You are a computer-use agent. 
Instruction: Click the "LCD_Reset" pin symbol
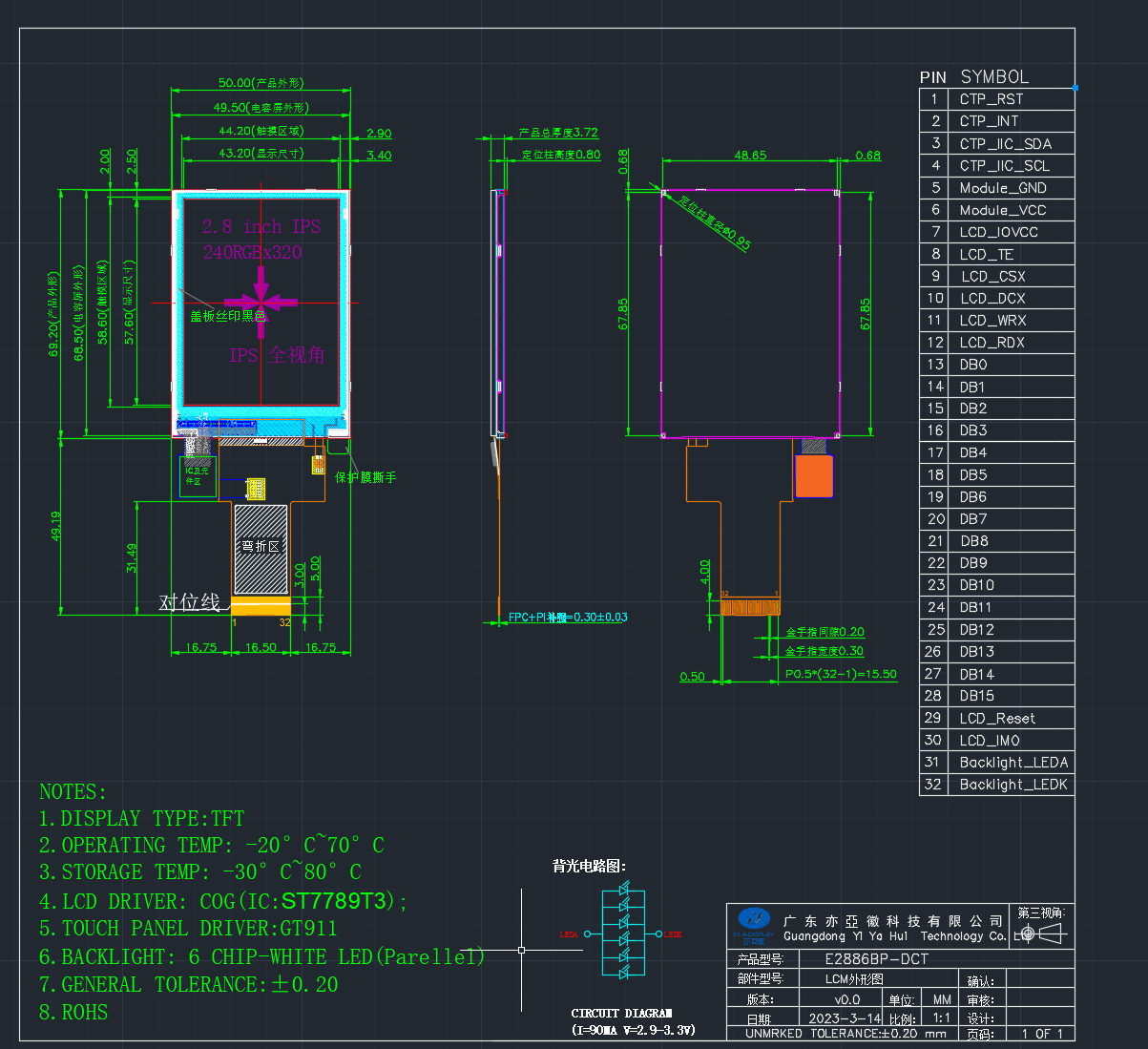point(997,719)
